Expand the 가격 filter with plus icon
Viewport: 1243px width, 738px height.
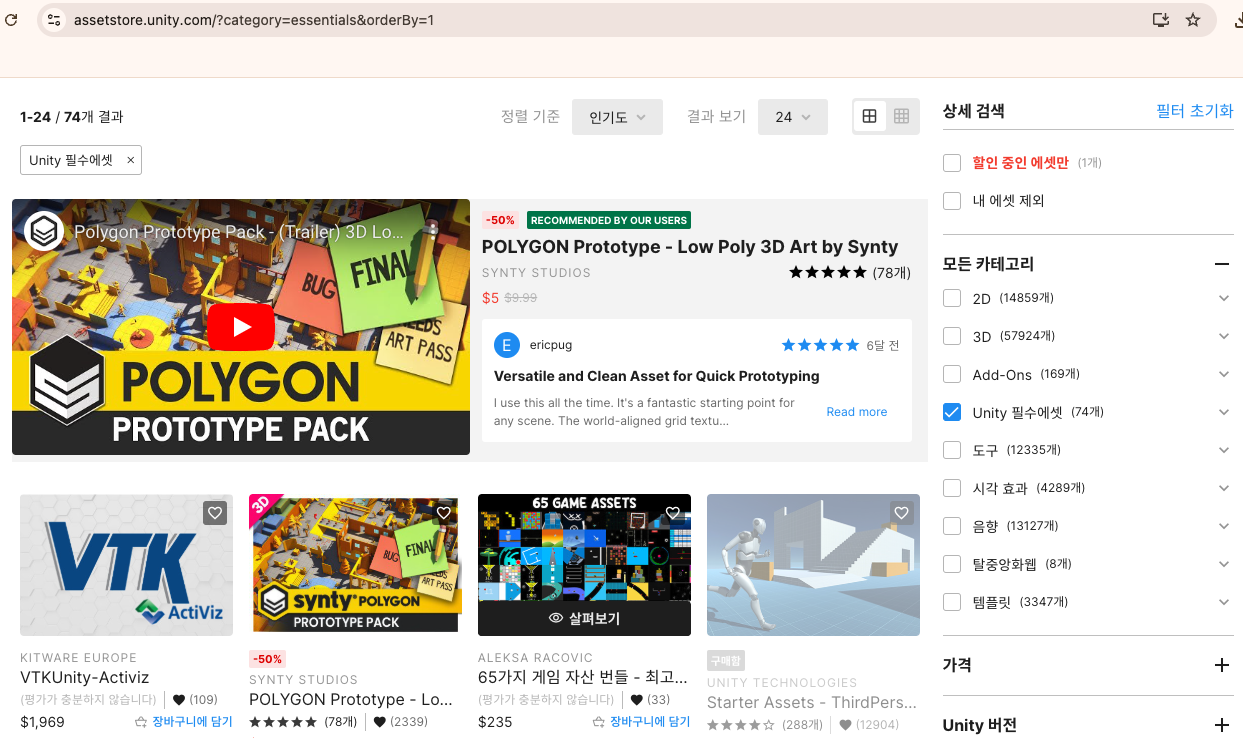(1221, 665)
